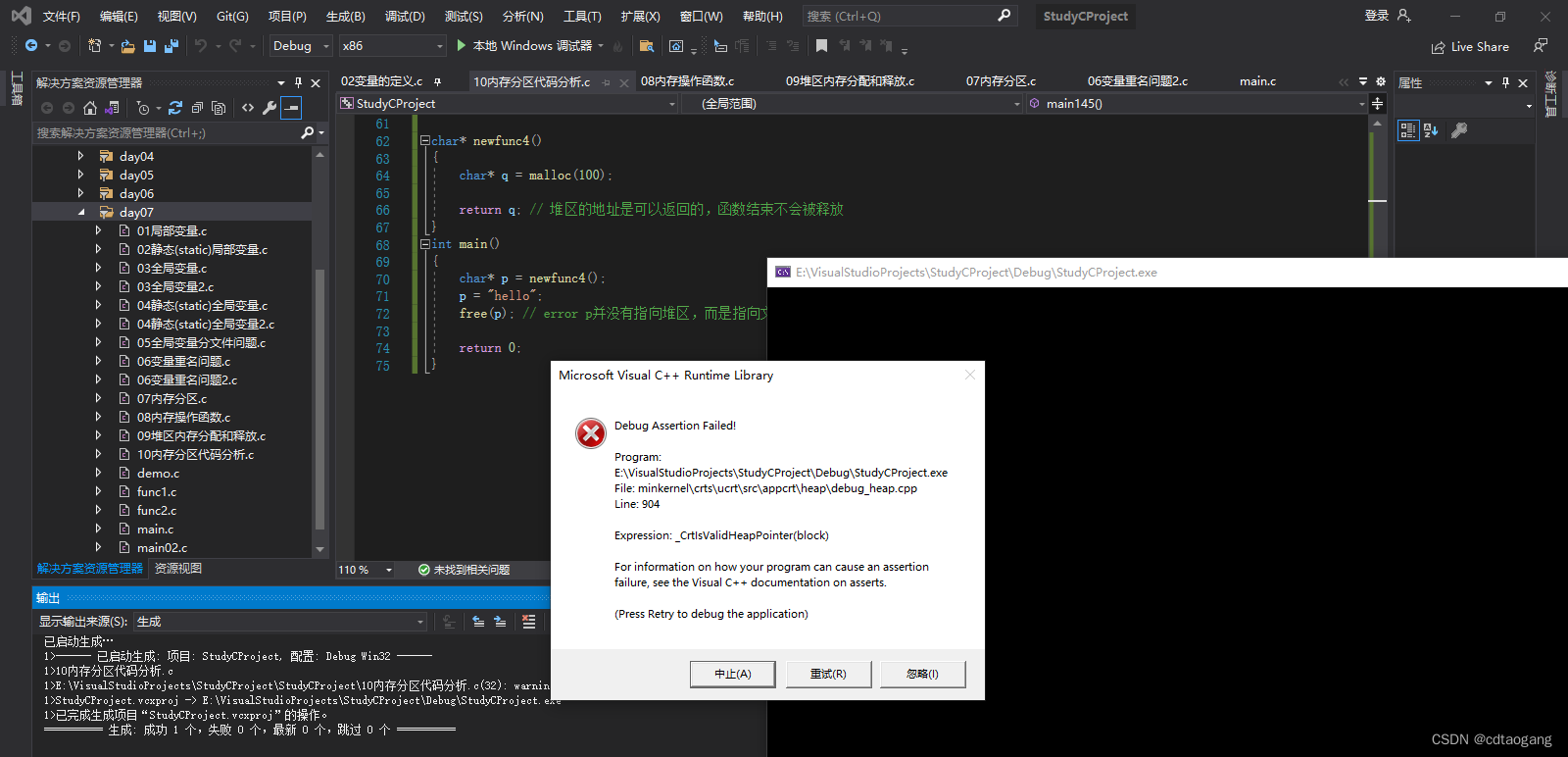Pin the Solution Explorer panel

coord(298,82)
